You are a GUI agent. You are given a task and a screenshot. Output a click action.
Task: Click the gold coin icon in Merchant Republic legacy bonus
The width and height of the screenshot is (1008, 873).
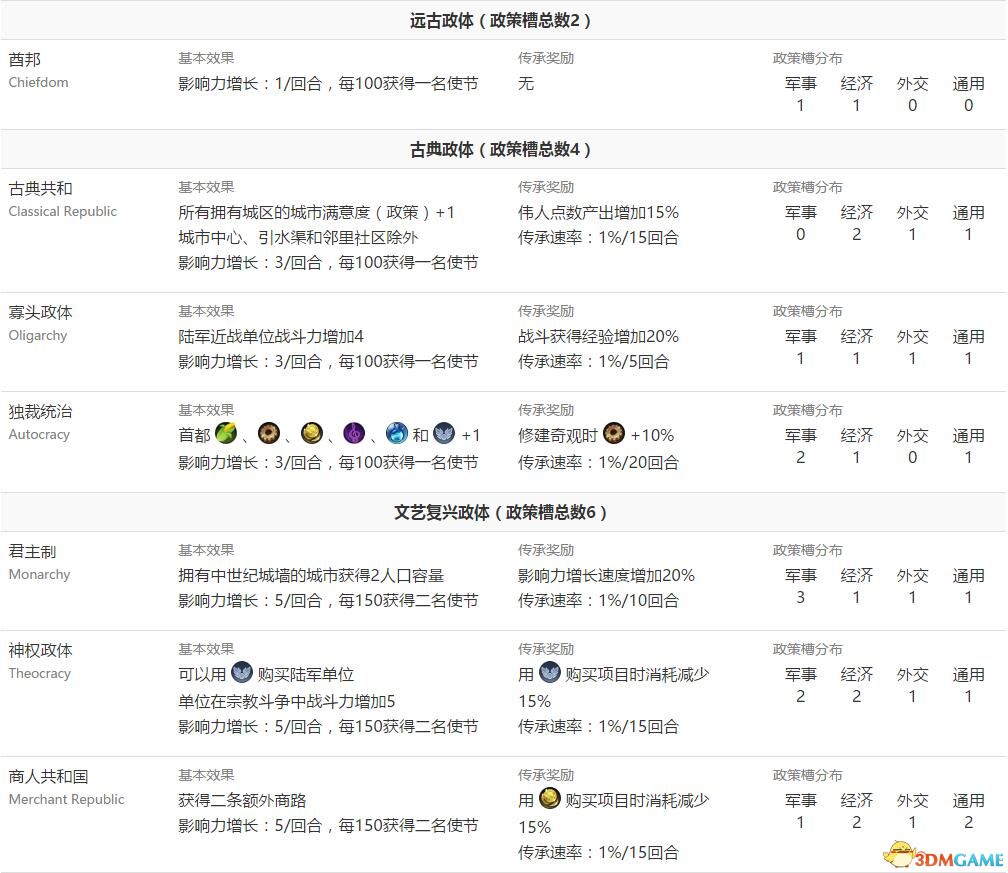(550, 798)
